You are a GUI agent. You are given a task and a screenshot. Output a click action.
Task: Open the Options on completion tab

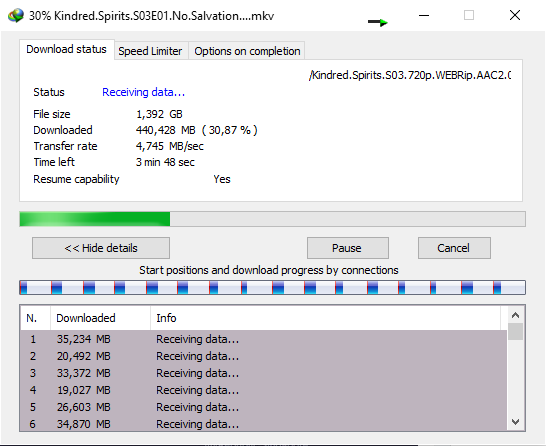pyautogui.click(x=247, y=51)
